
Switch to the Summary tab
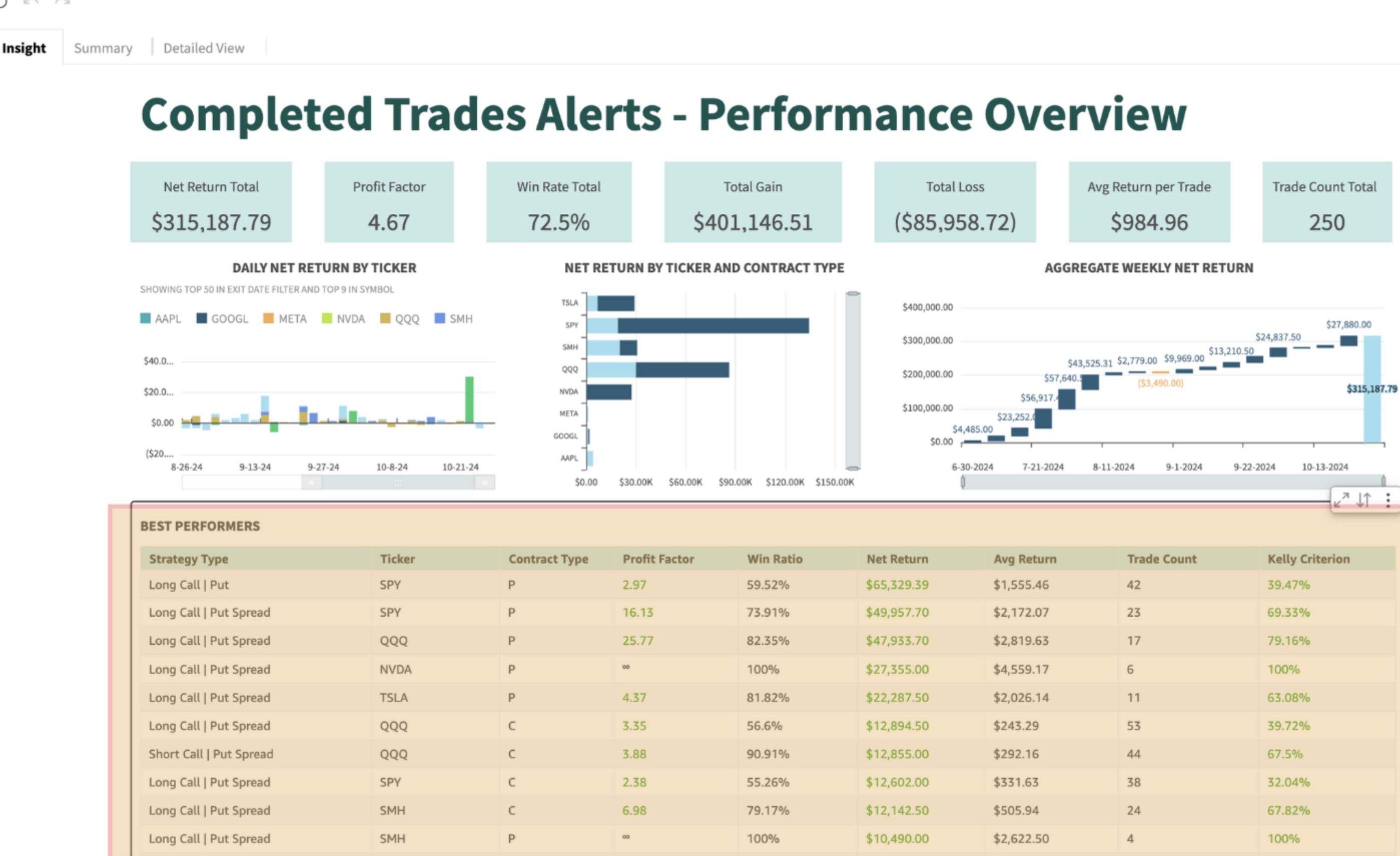(x=103, y=48)
